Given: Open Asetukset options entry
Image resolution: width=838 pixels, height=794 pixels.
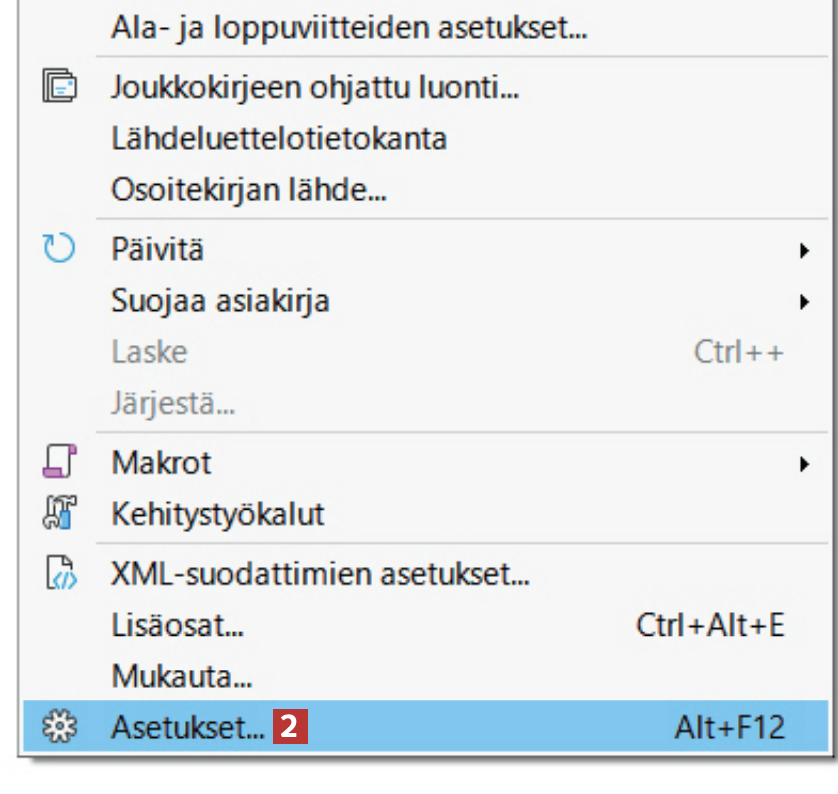Looking at the screenshot, I should [188, 728].
